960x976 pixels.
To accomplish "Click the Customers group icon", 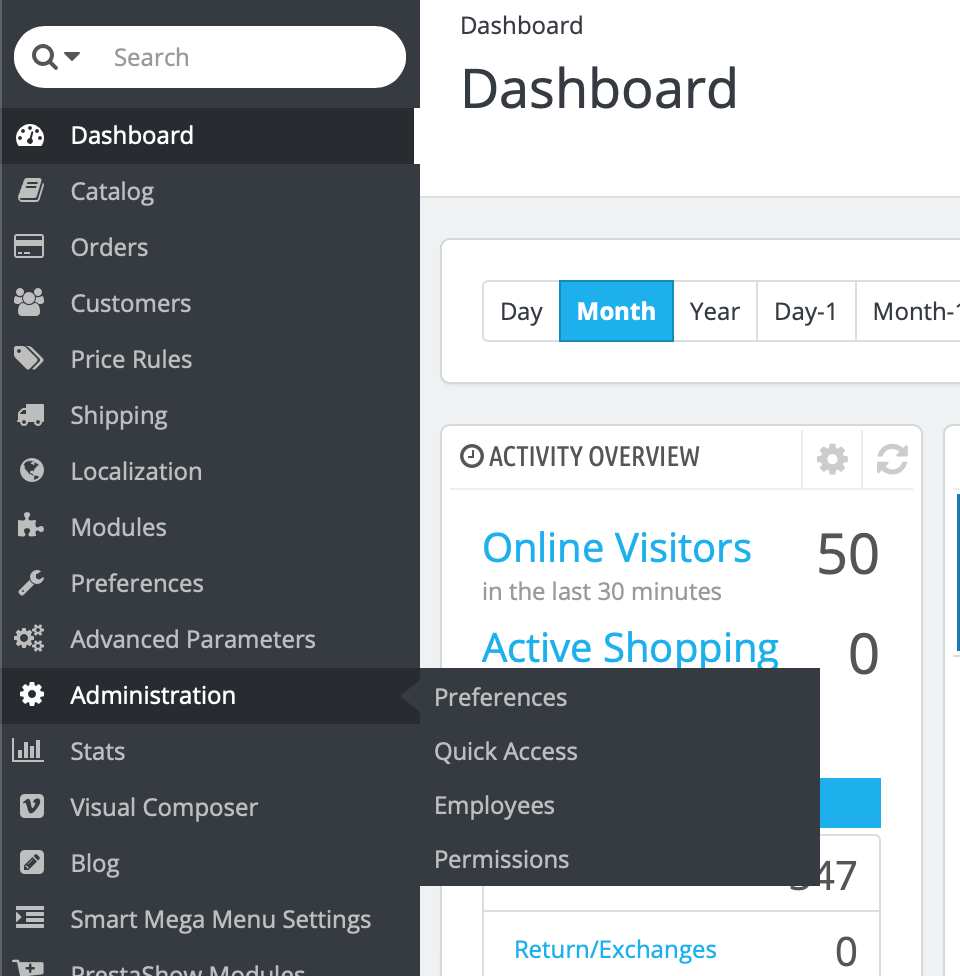I will coord(29,303).
